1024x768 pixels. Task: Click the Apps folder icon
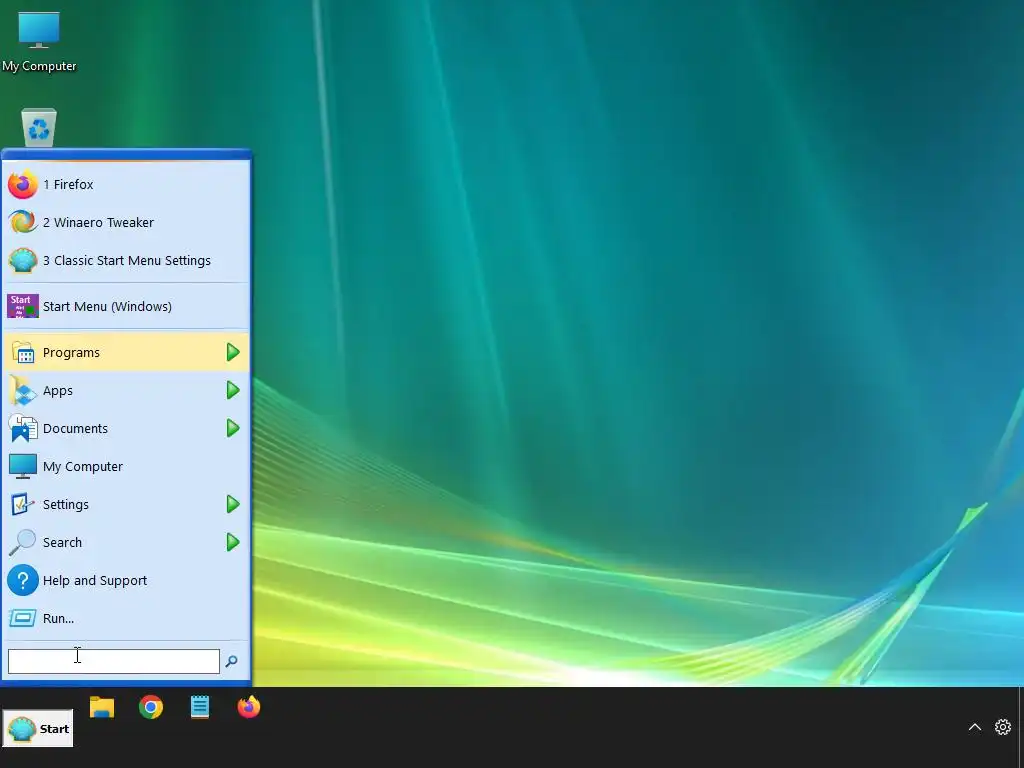[23, 391]
